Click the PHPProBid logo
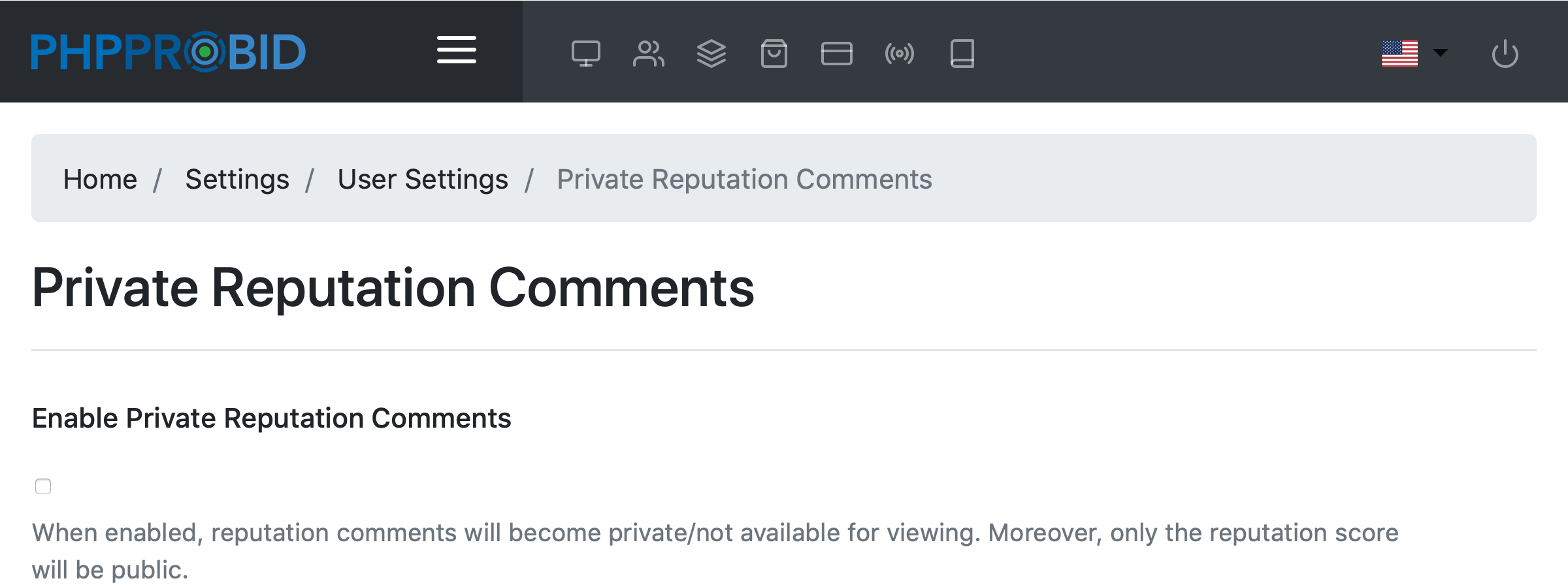 [x=169, y=52]
